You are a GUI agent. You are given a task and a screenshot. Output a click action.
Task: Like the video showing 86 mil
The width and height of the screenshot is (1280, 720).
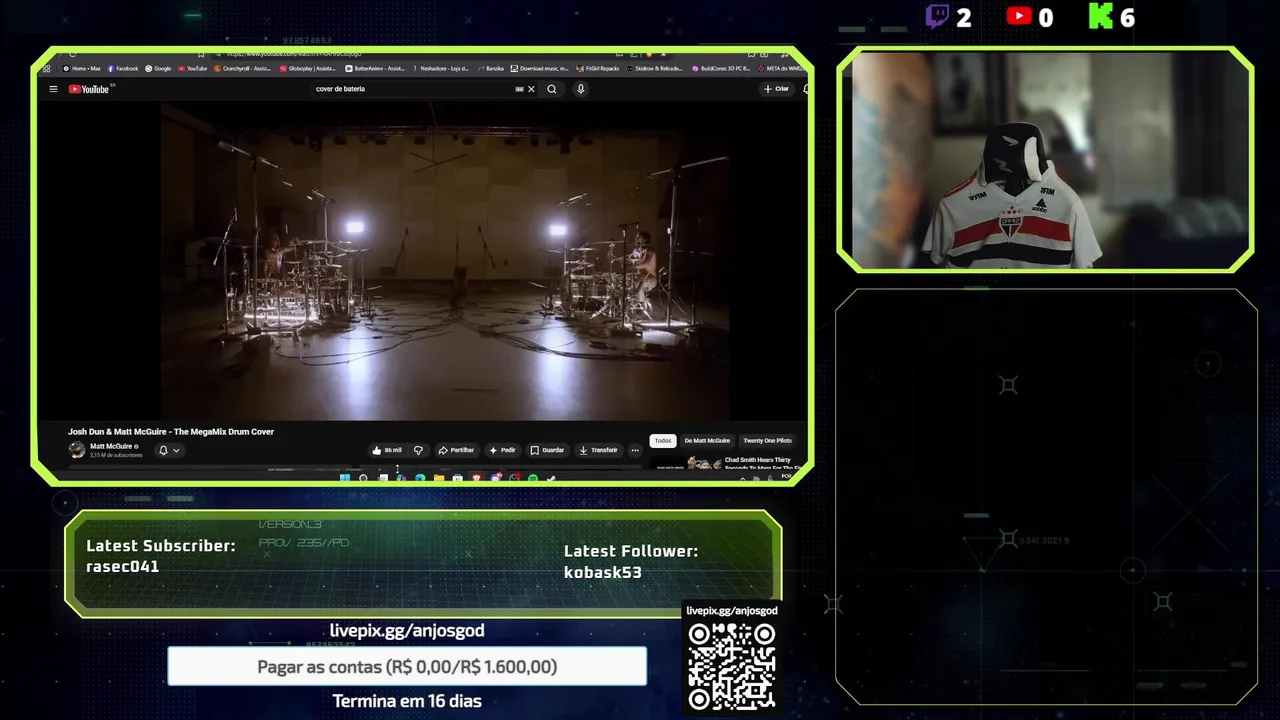(387, 450)
